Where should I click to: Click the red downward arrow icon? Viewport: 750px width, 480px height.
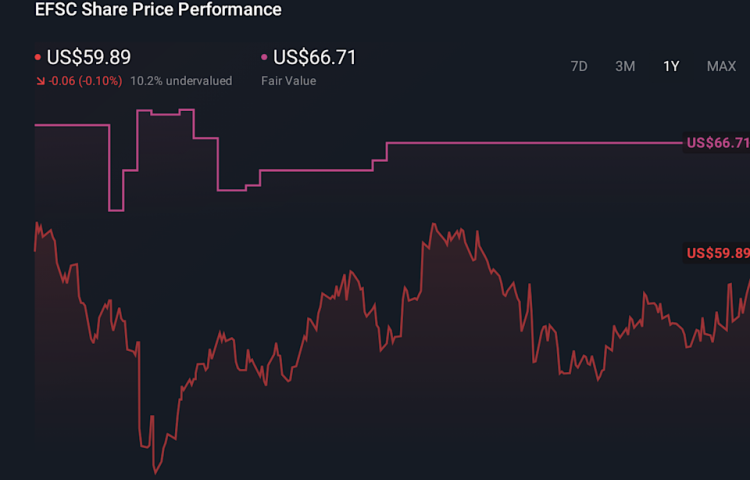pos(39,81)
